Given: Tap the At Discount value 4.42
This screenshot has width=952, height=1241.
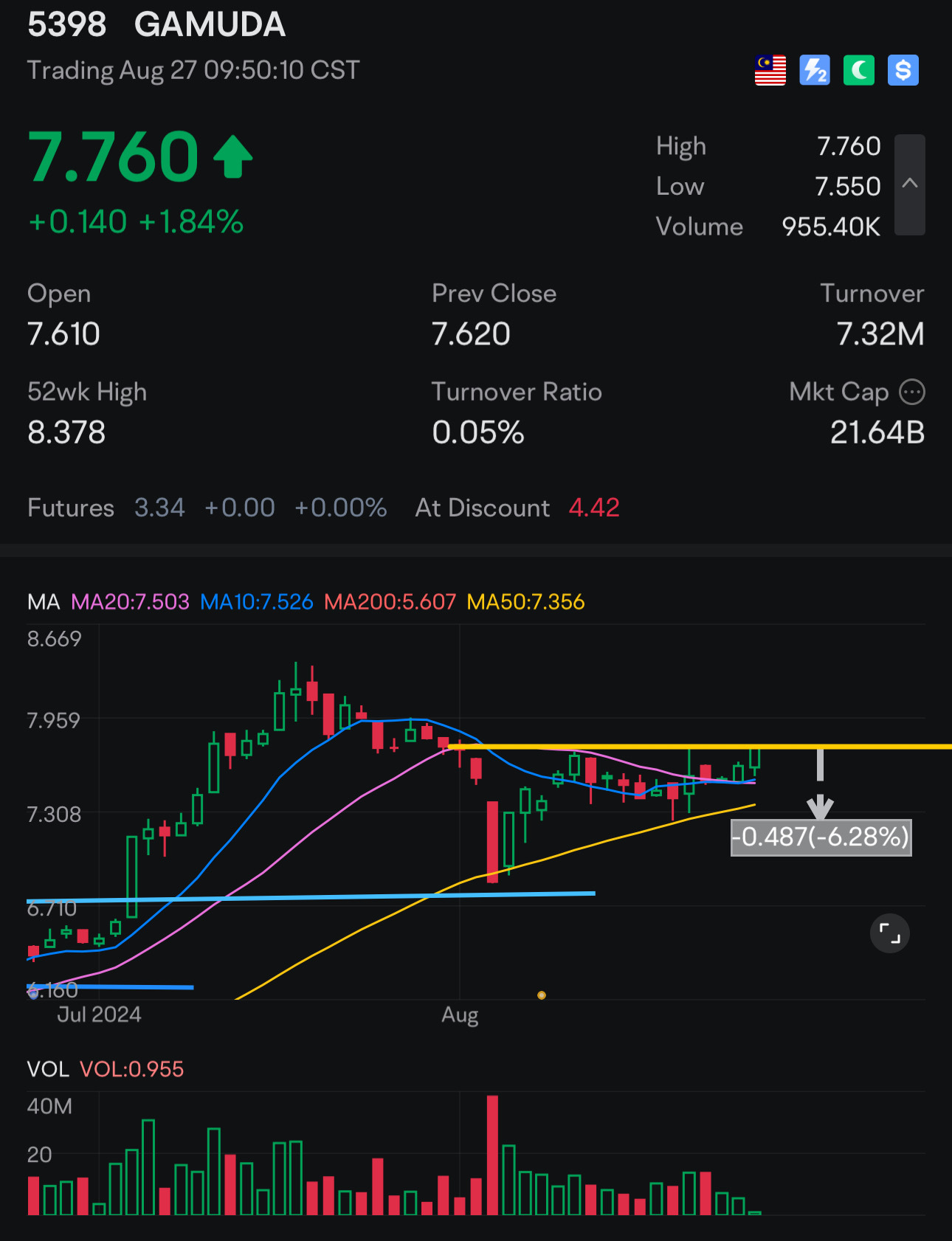Looking at the screenshot, I should [594, 508].
